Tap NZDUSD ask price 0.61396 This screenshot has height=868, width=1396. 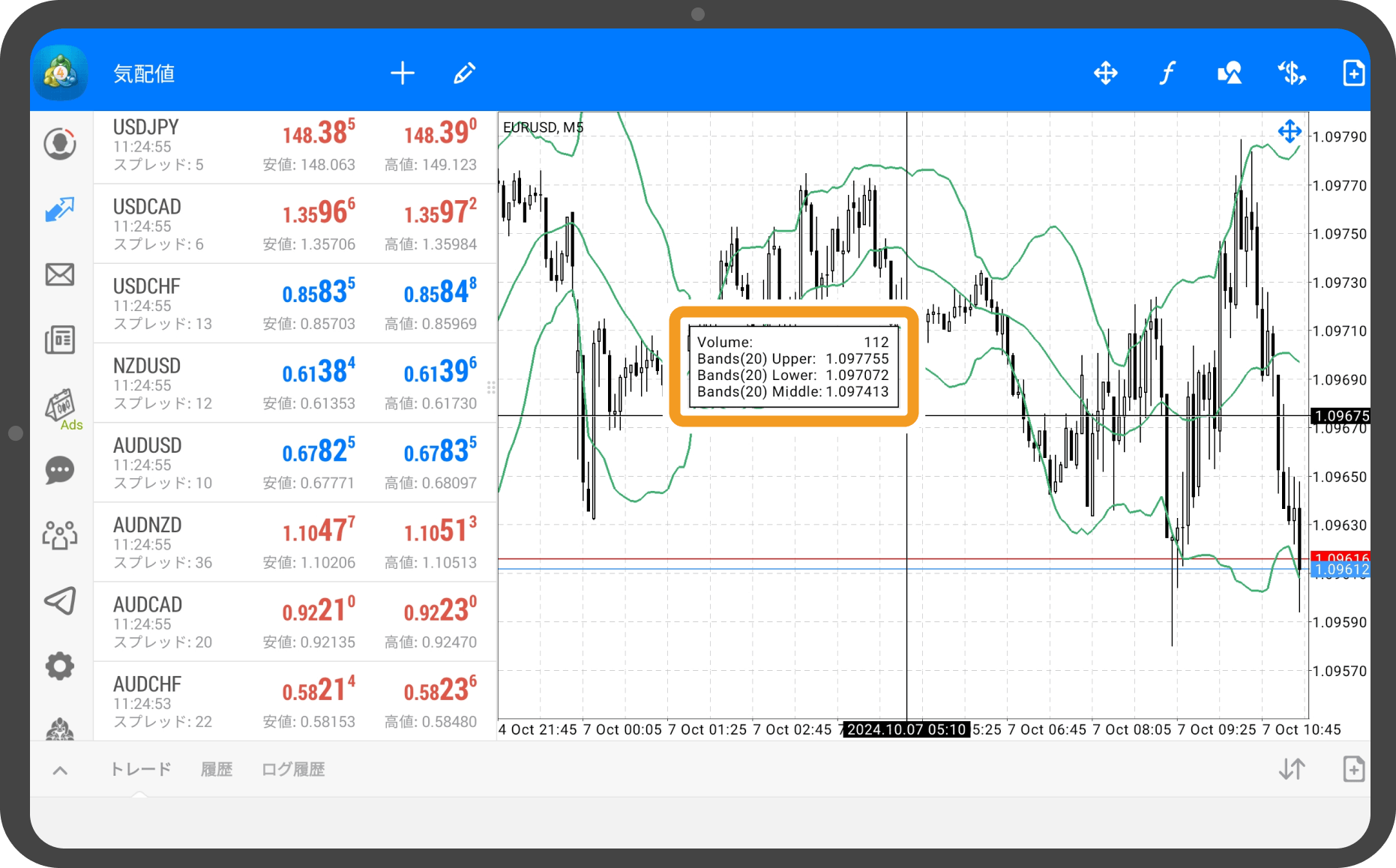(x=440, y=371)
